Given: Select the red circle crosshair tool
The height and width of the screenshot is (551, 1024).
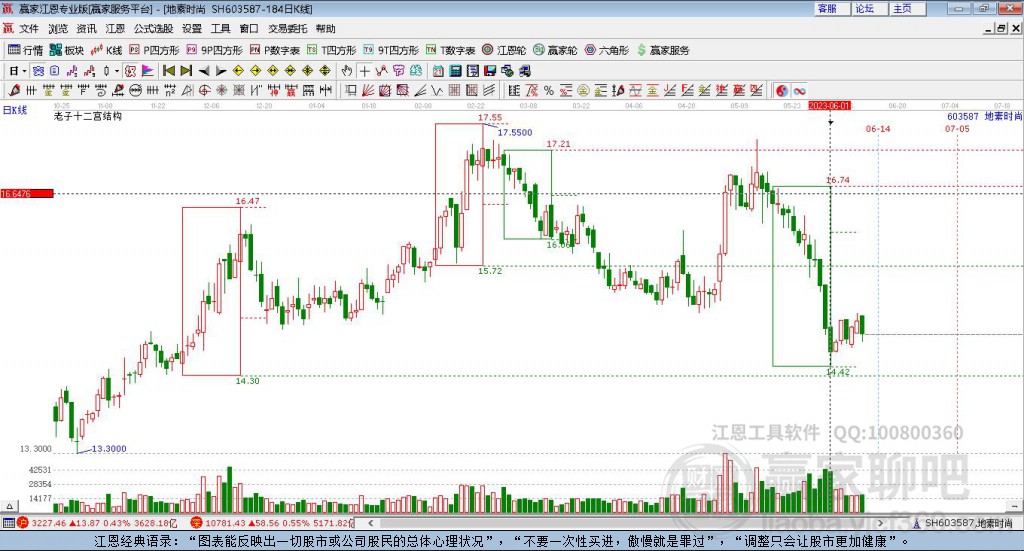Looking at the screenshot, I should [204, 90].
